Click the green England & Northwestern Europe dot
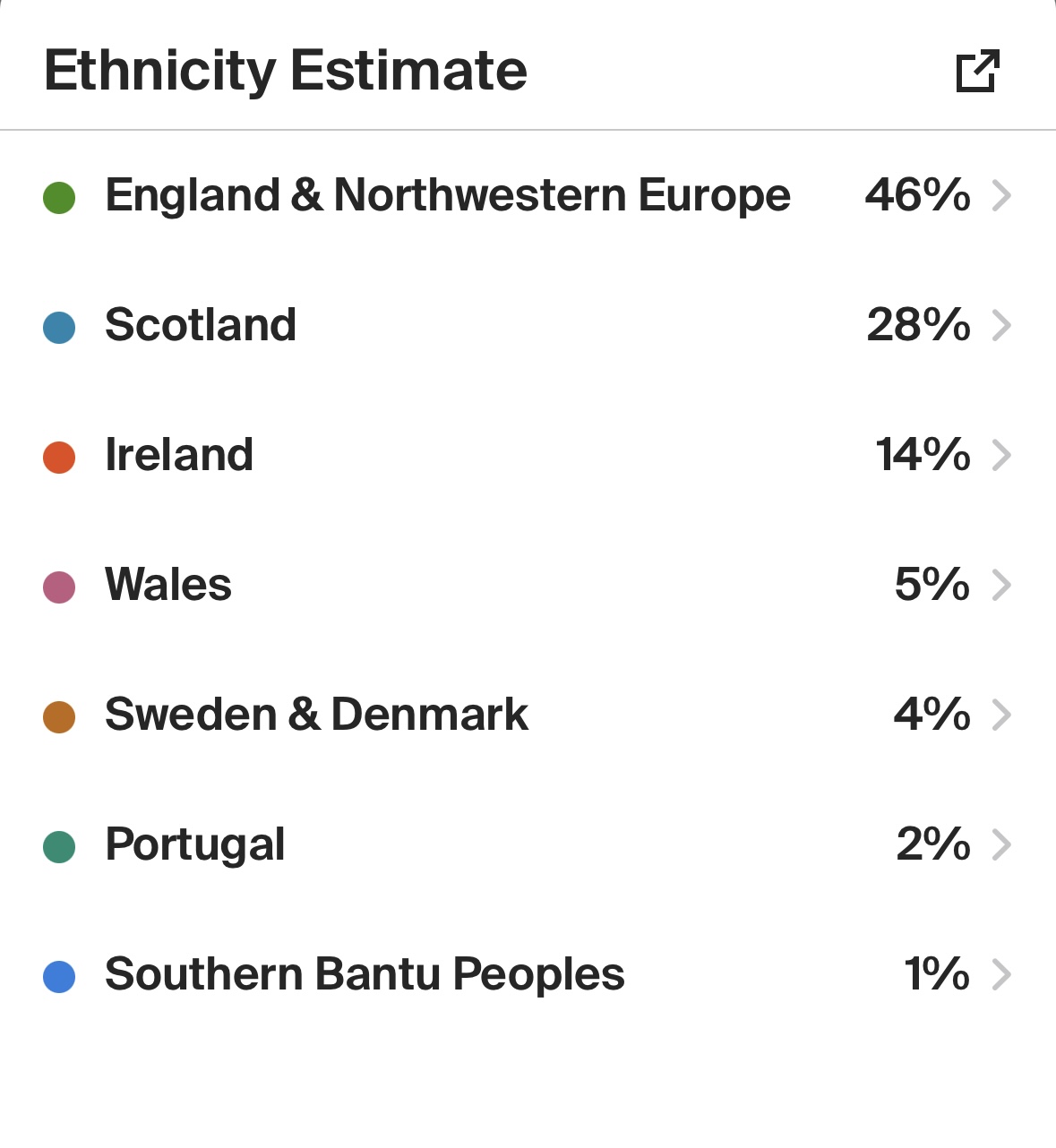Image resolution: width=1056 pixels, height=1148 pixels. coord(59,198)
